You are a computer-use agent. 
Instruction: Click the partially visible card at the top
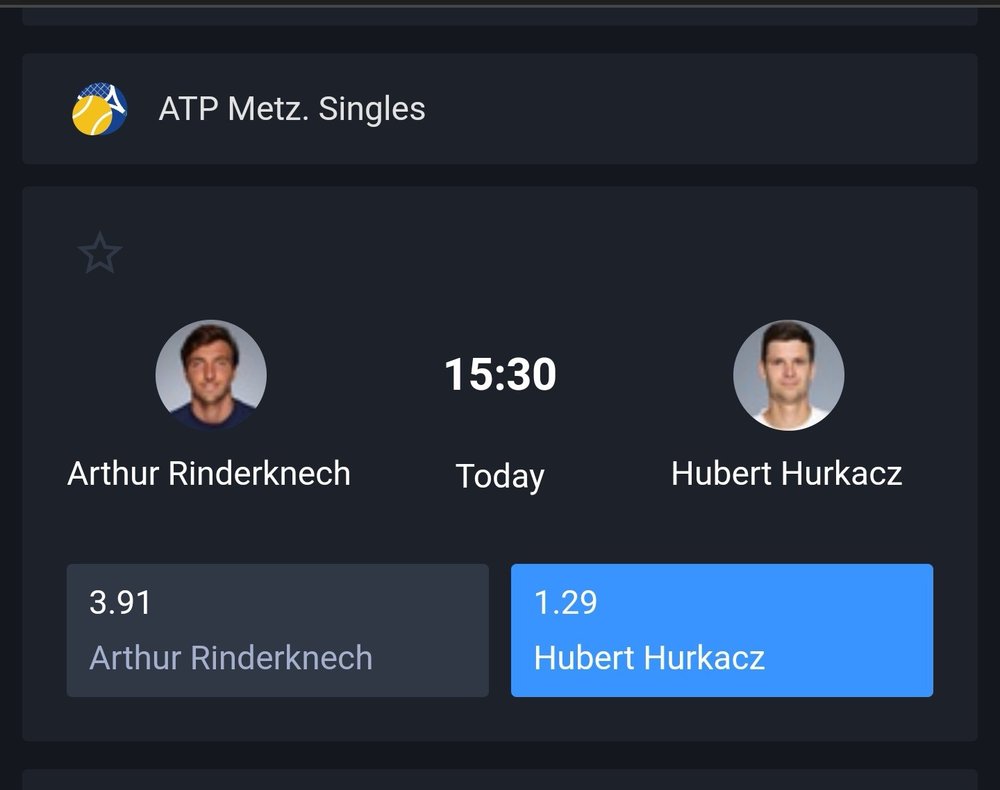(x=500, y=15)
